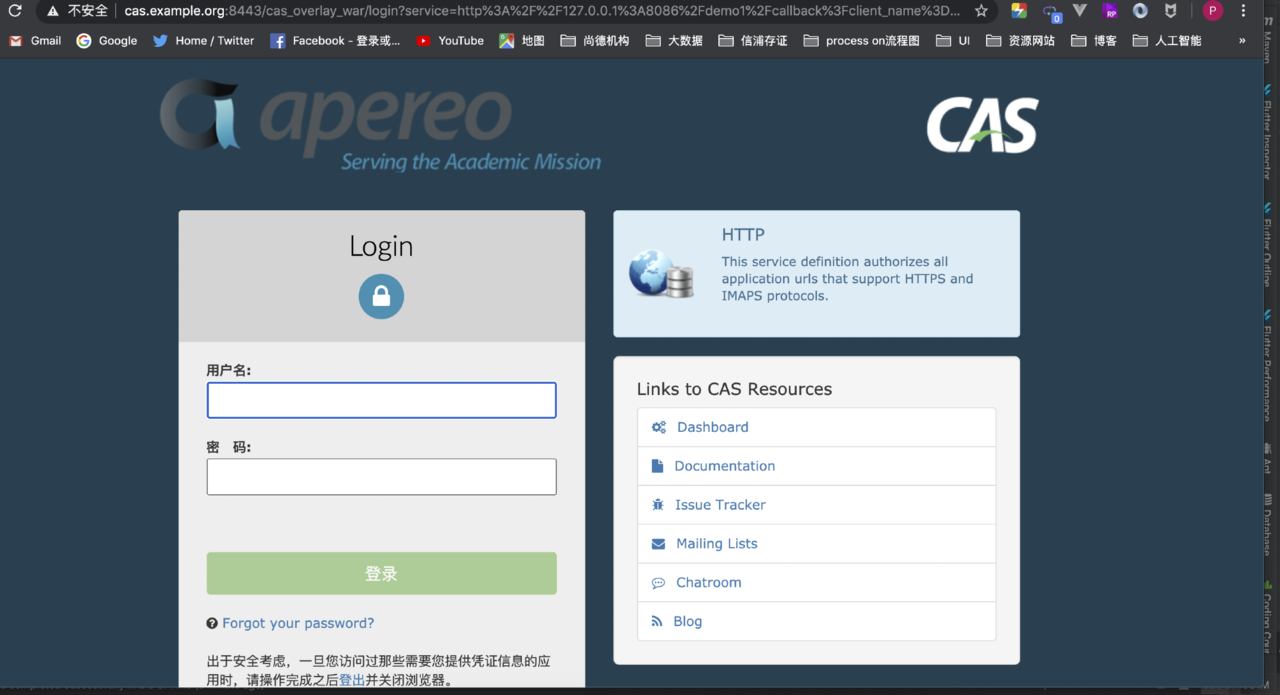Focus the 用户名 username input field
The height and width of the screenshot is (695, 1280).
pyautogui.click(x=381, y=400)
